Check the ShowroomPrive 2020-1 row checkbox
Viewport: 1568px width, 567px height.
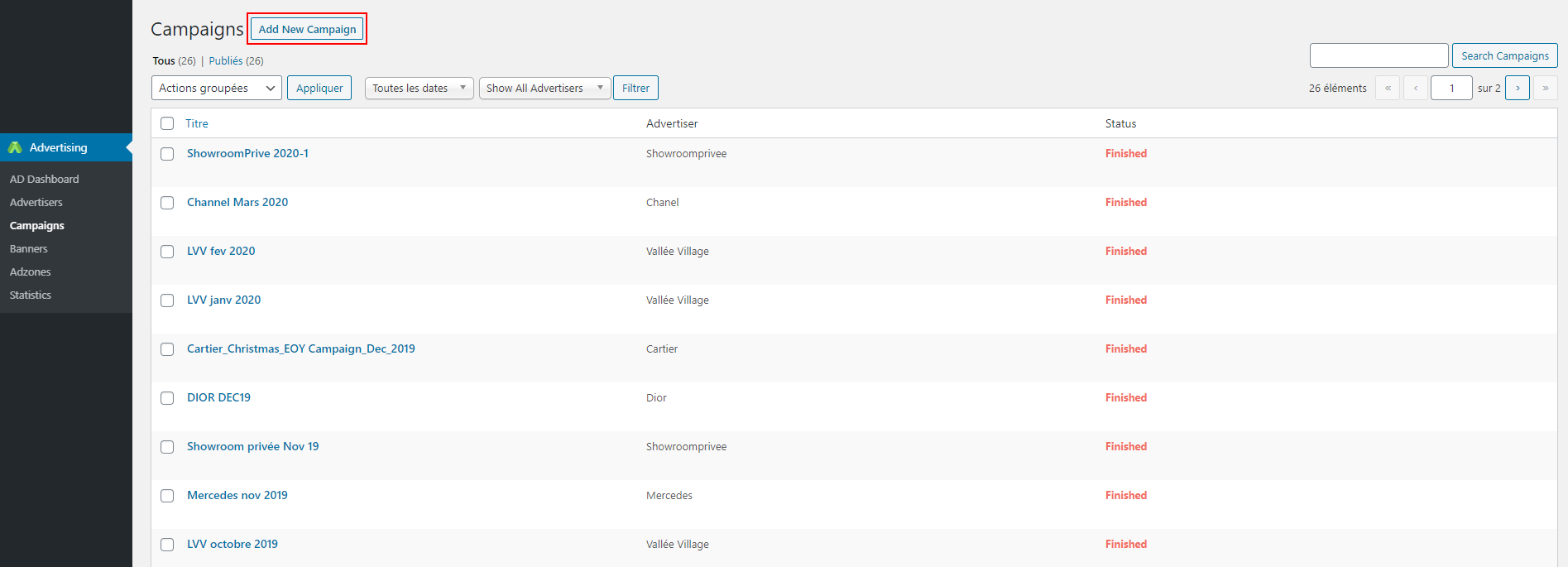click(167, 154)
